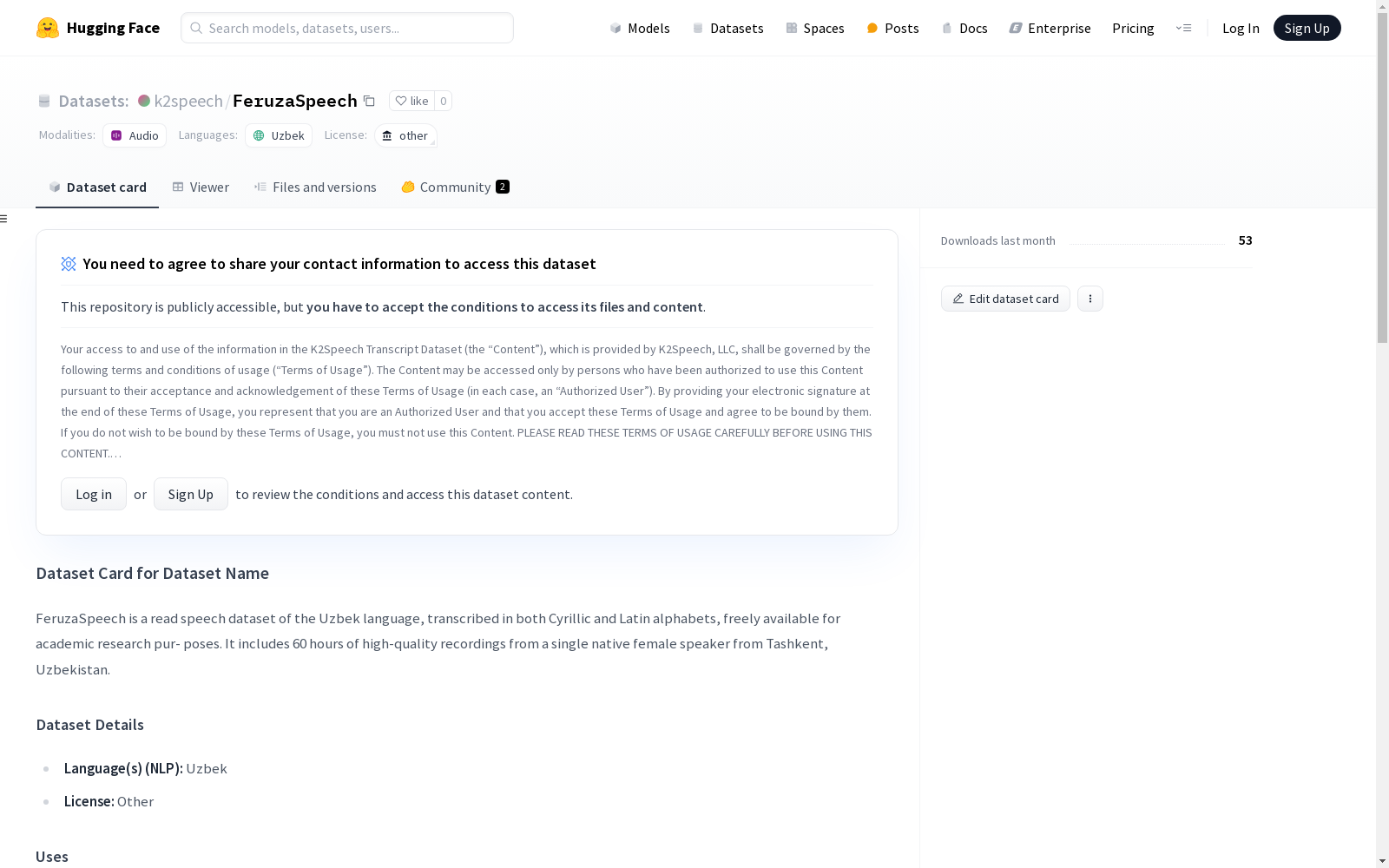
Task: Click the Dataset Card for Dataset Name heading
Action: (153, 573)
